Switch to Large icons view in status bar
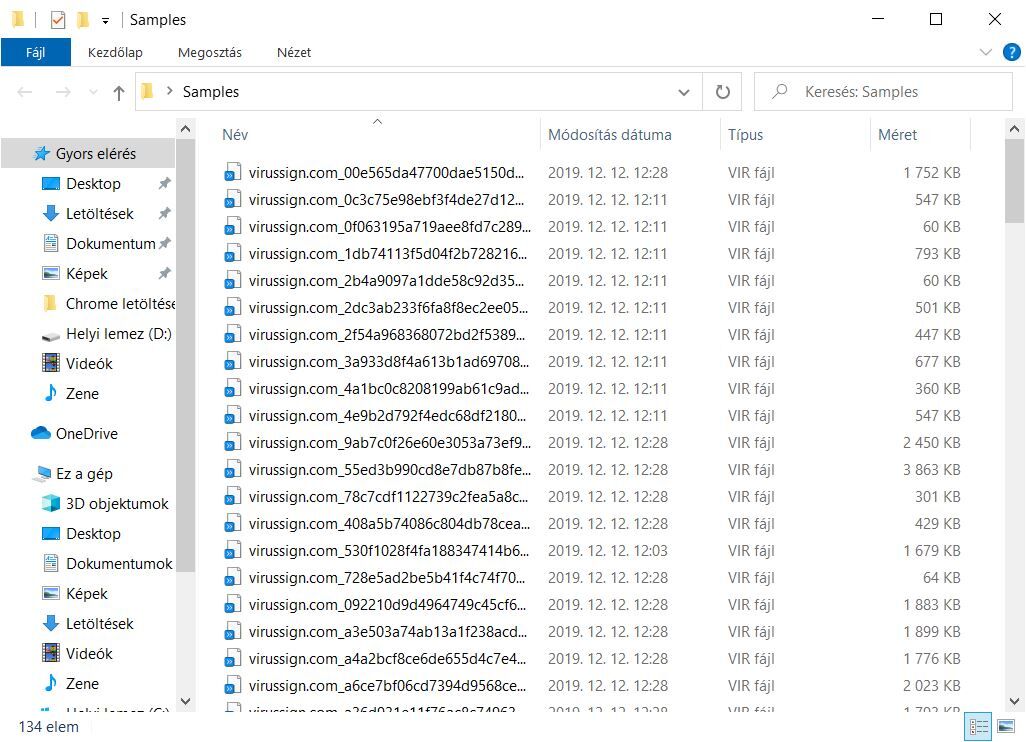Image resolution: width=1026 pixels, height=742 pixels. pos(1006,726)
